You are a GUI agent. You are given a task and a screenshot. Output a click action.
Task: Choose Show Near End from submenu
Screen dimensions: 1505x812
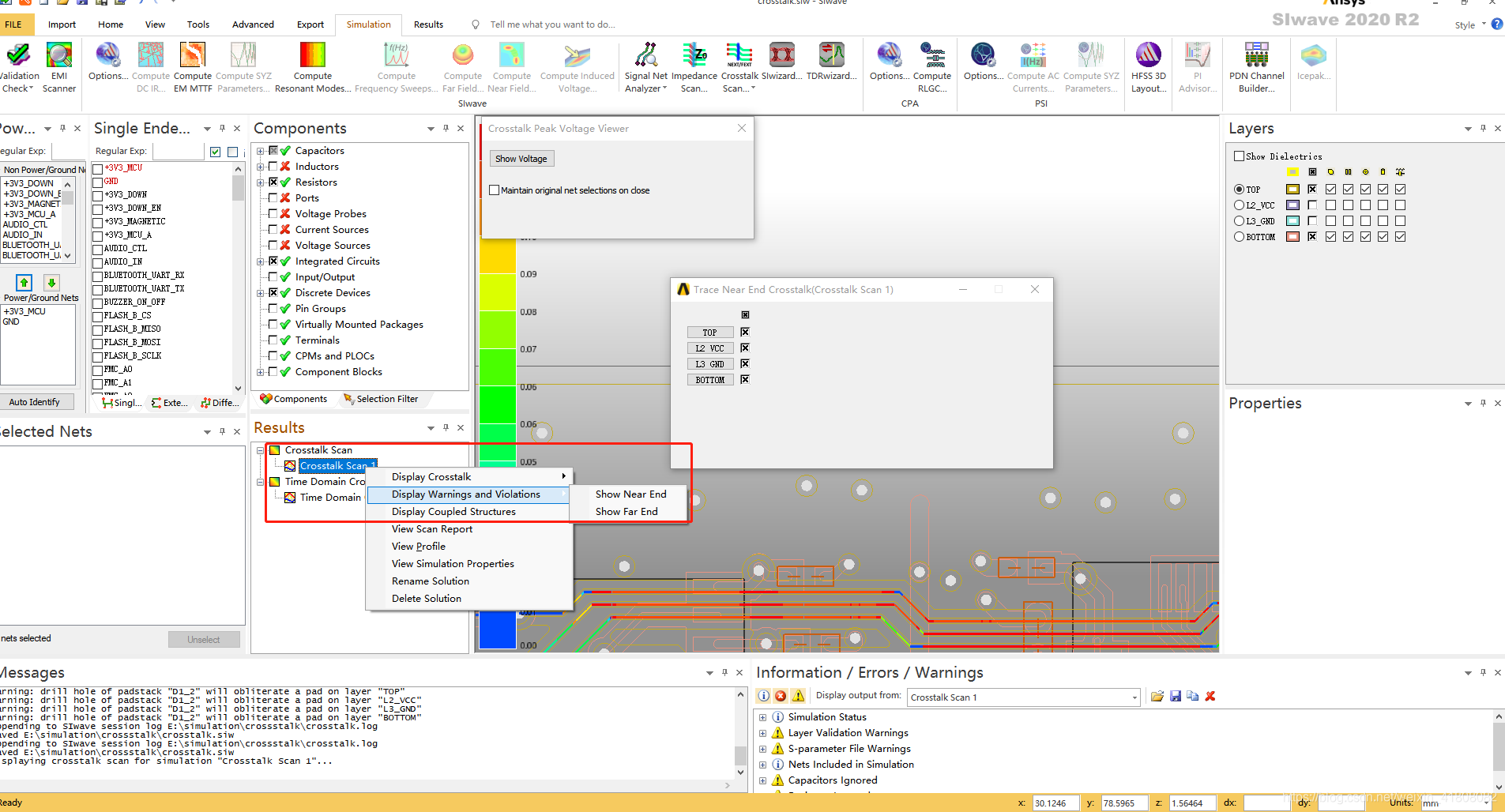coord(630,494)
